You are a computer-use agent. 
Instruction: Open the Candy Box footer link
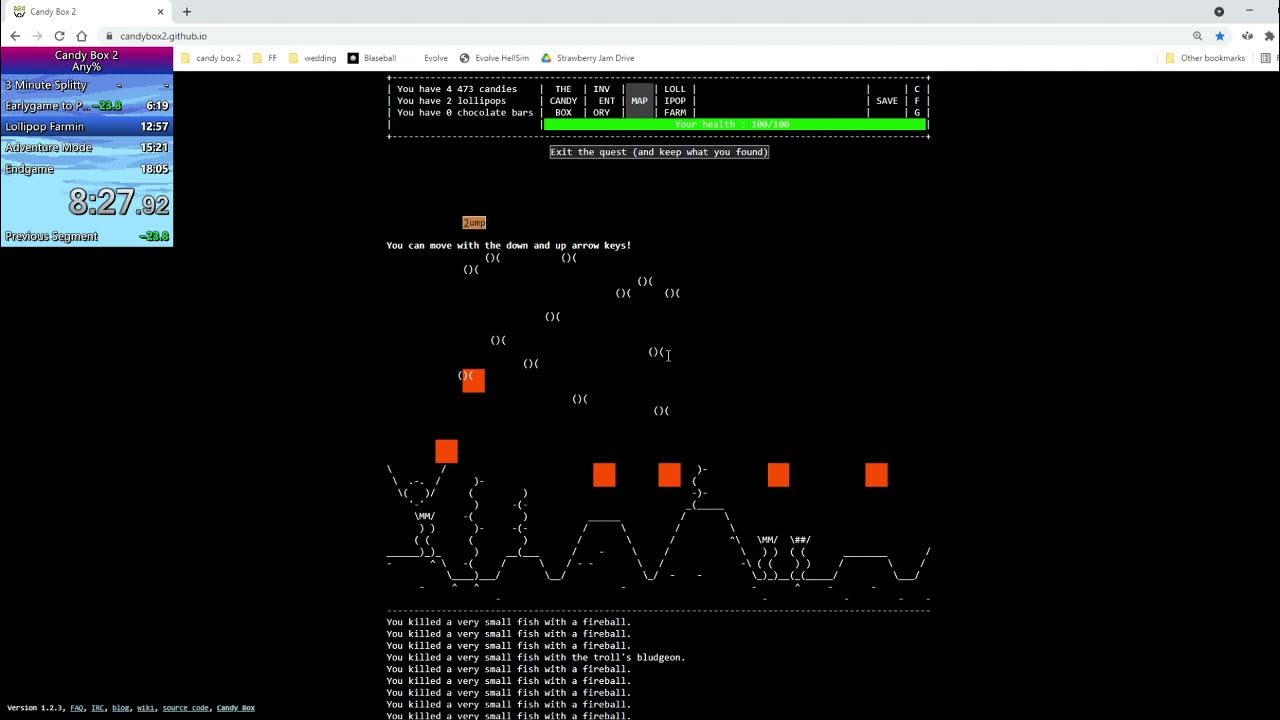click(236, 708)
